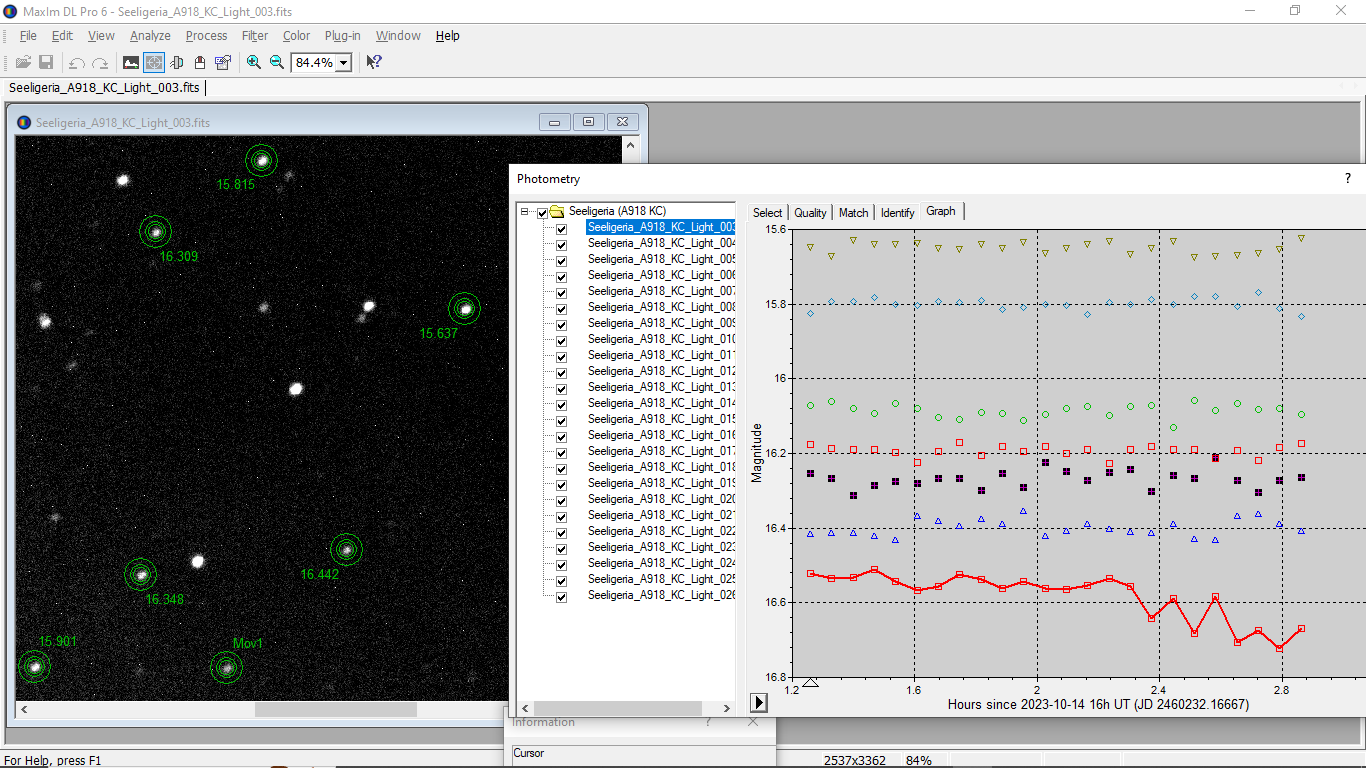
Task: Open the Plug-in menu
Action: (343, 35)
